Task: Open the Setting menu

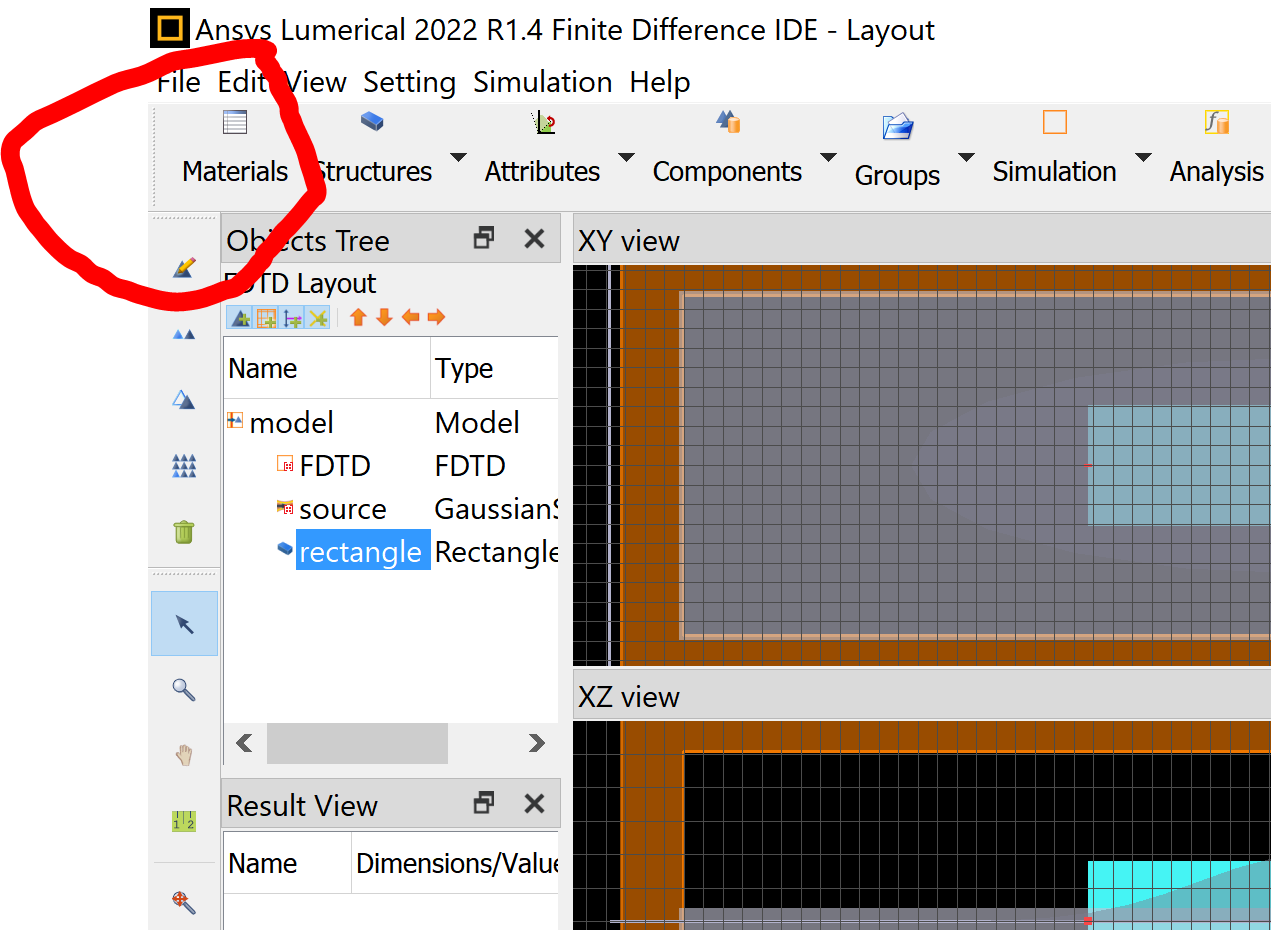Action: tap(410, 82)
